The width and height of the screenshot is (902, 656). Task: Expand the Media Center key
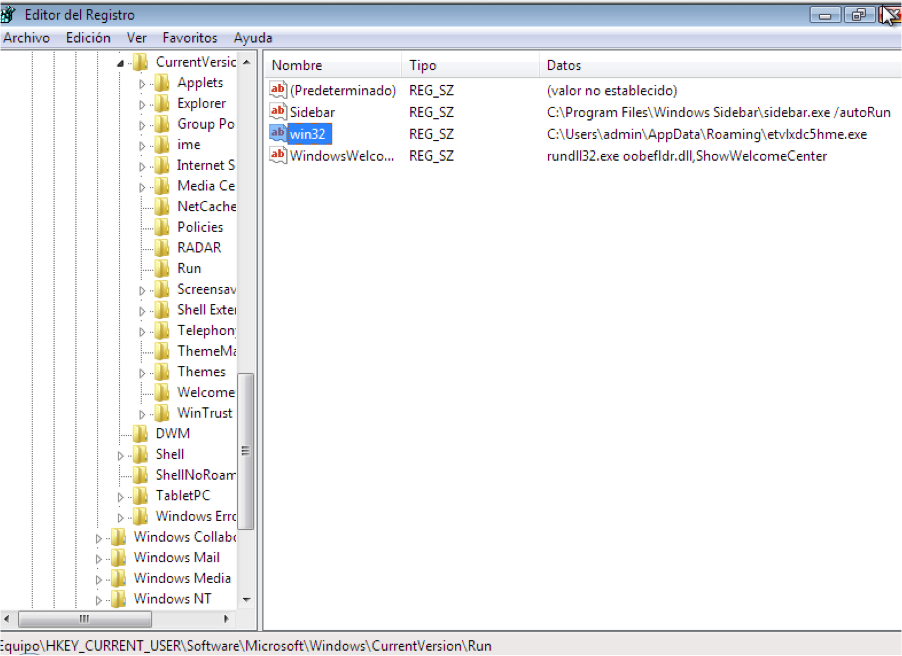click(x=142, y=188)
